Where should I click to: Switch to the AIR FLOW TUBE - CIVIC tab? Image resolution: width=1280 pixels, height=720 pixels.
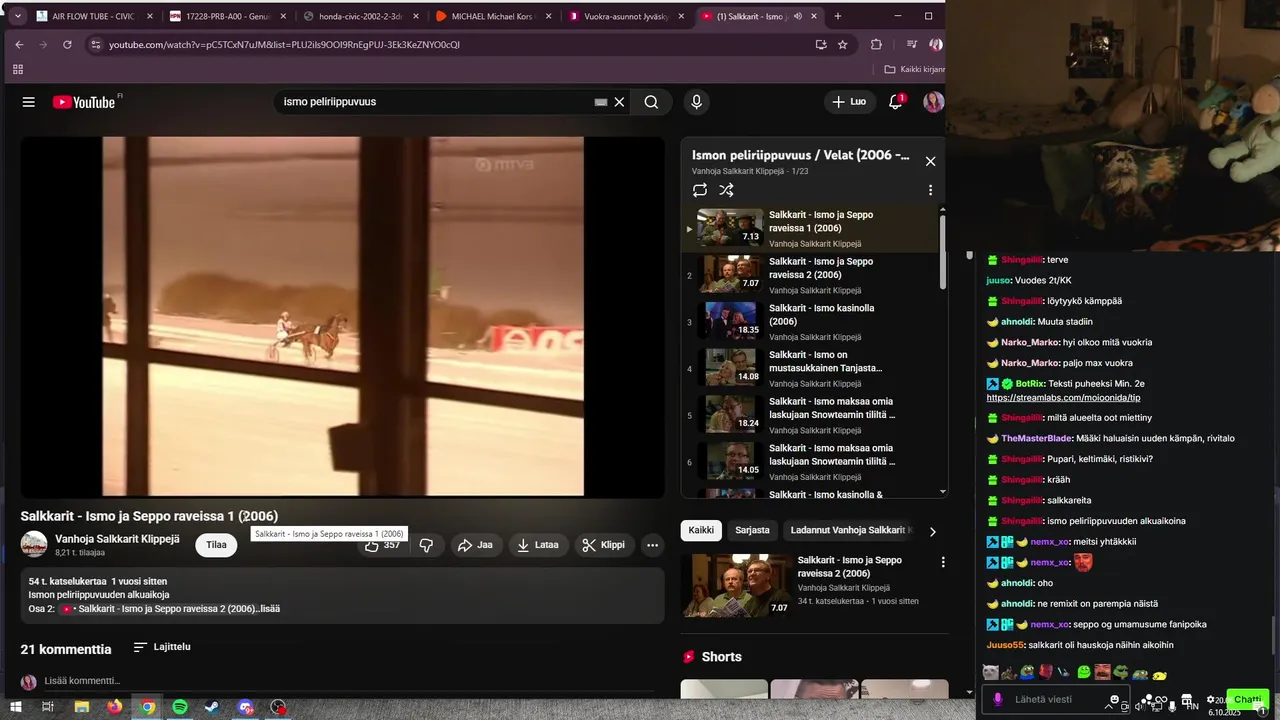click(94, 16)
